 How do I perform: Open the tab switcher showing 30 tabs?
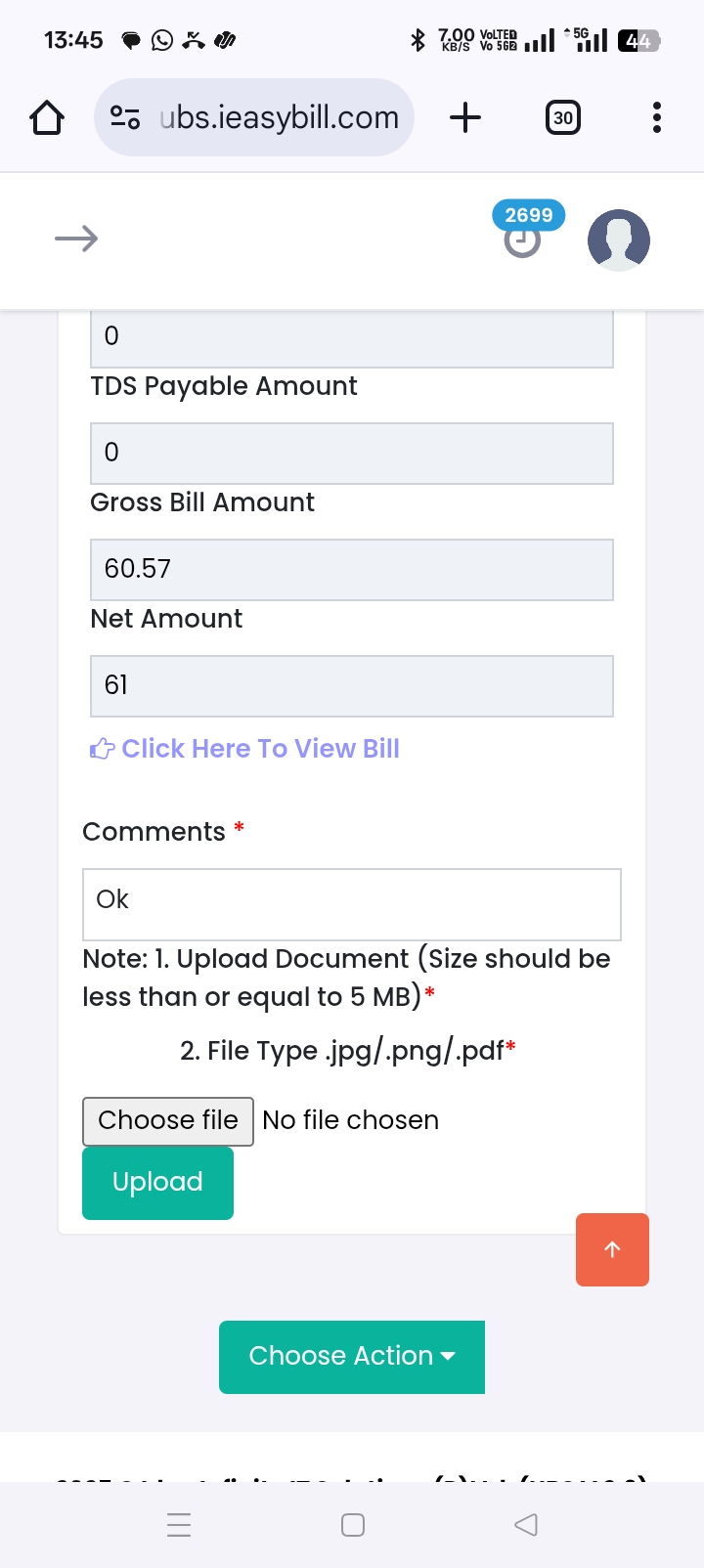point(562,118)
